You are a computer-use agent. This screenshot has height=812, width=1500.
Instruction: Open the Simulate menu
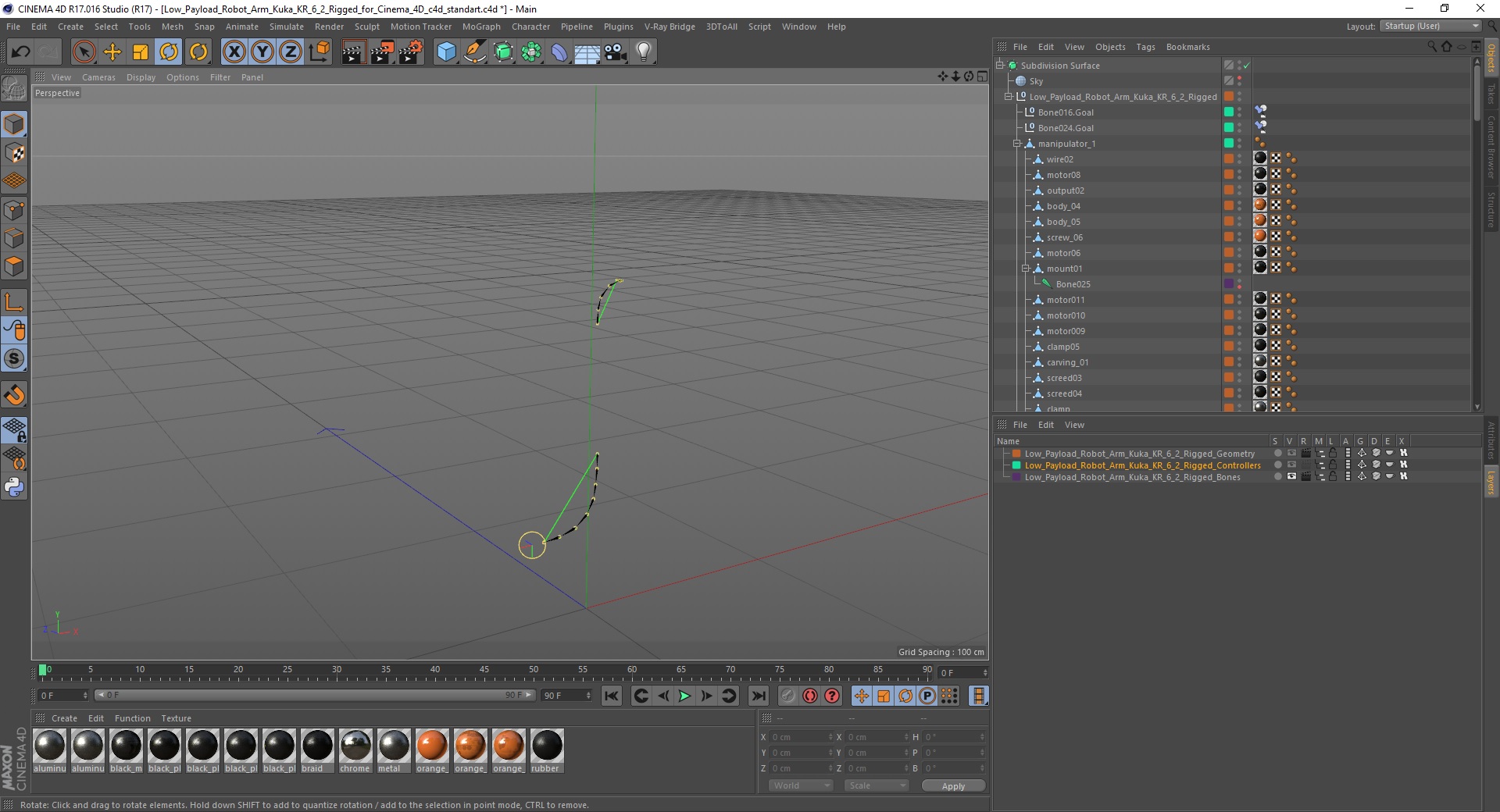coord(287,27)
